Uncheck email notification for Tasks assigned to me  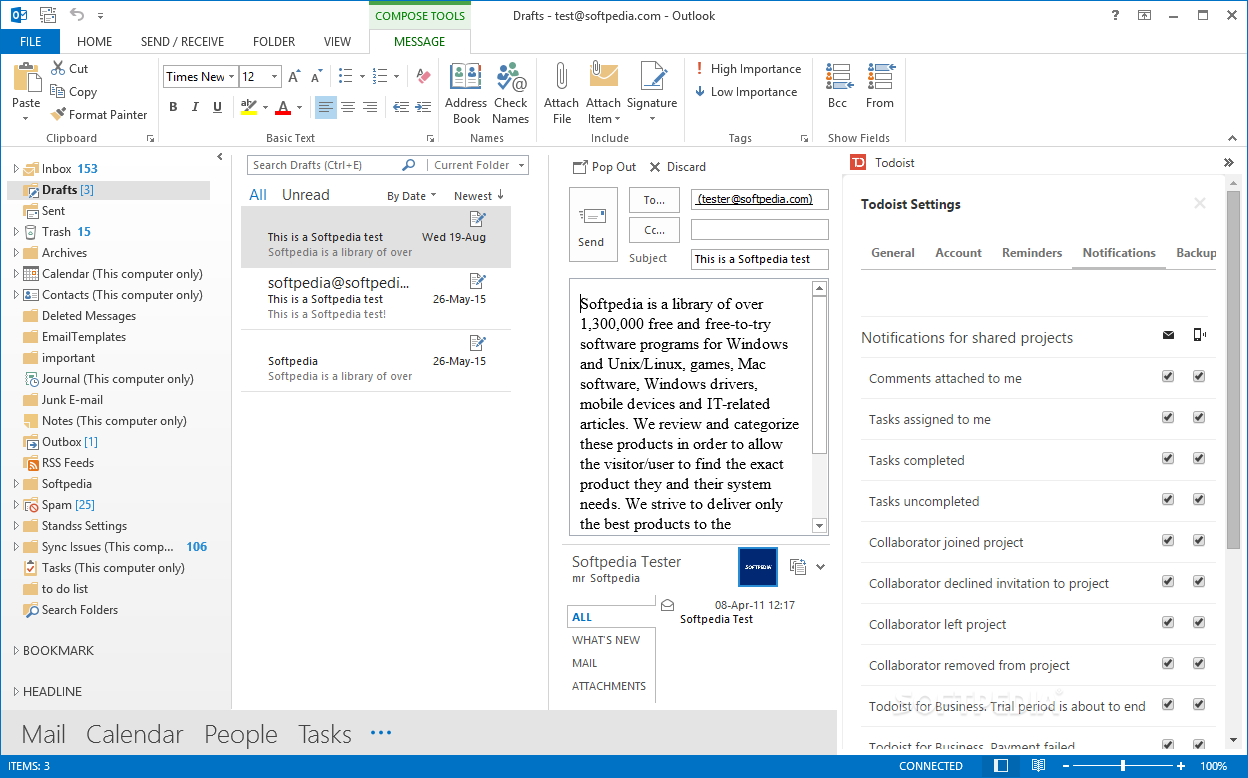click(1168, 418)
